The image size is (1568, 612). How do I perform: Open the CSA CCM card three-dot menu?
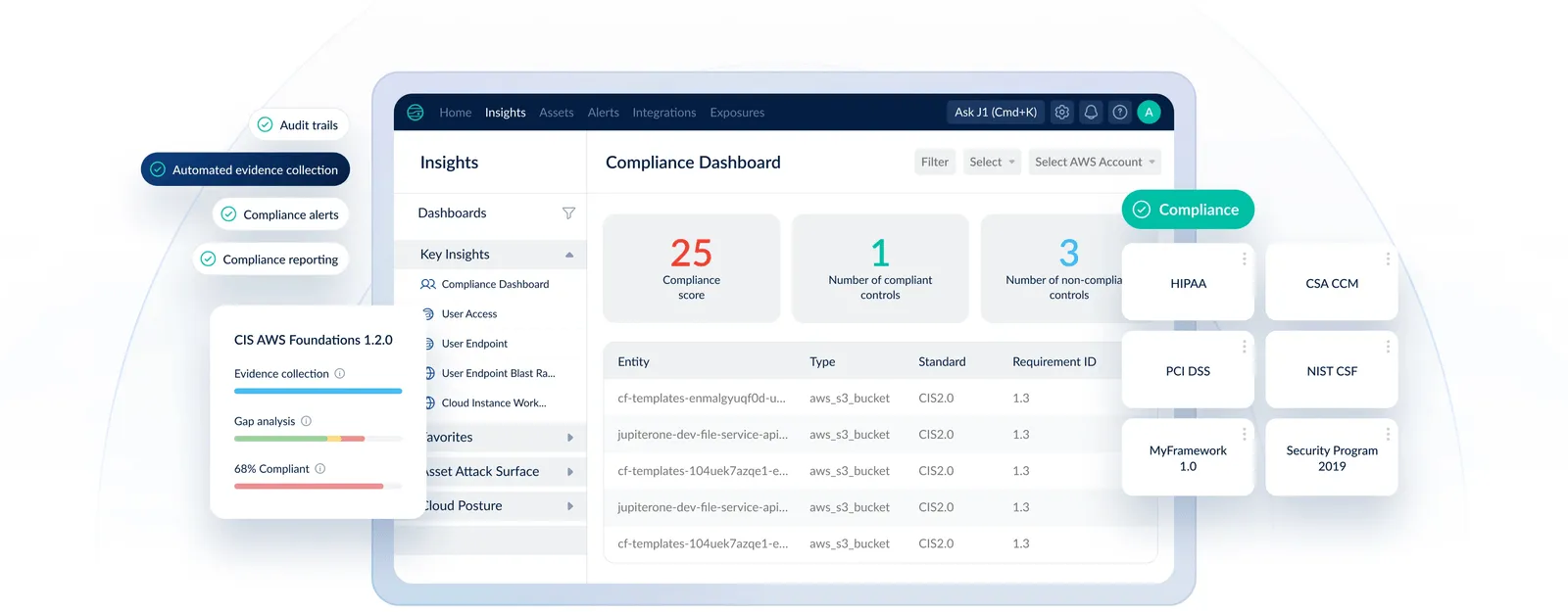click(1388, 259)
